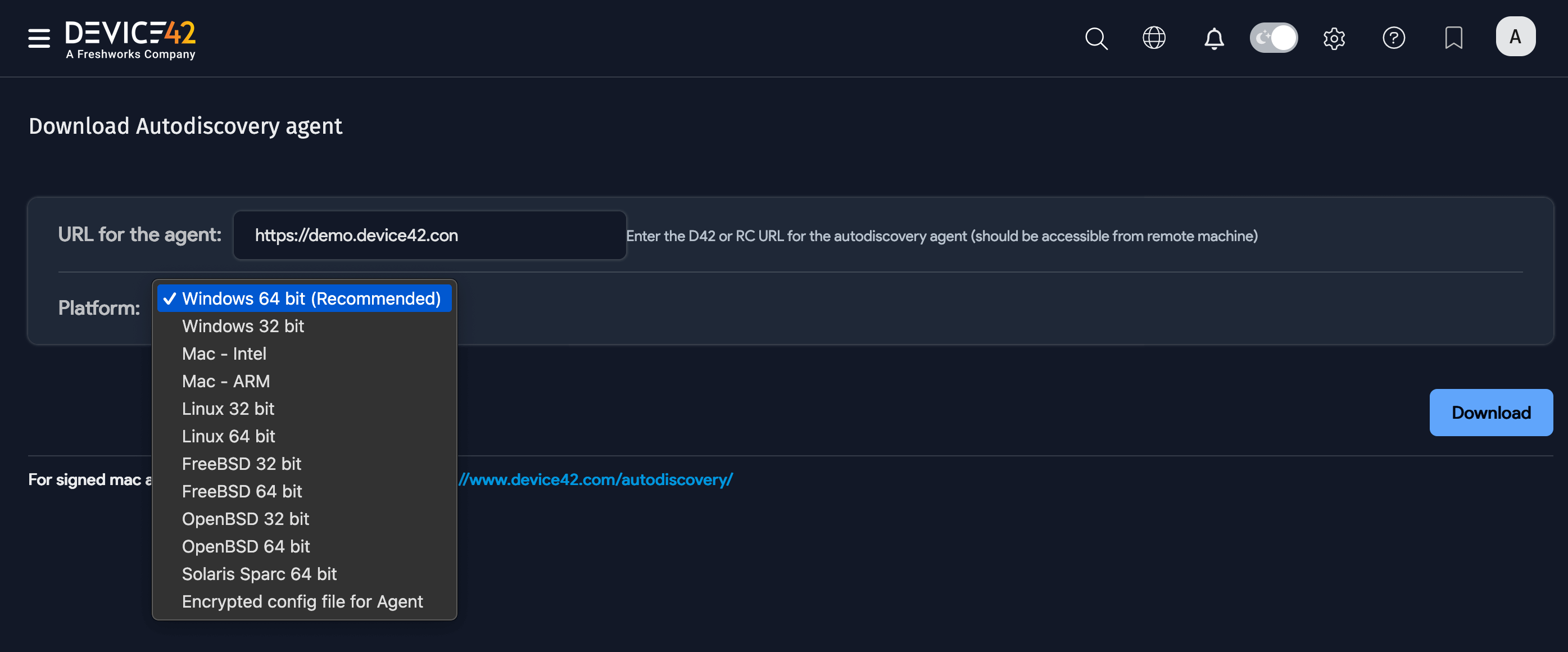The height and width of the screenshot is (652, 1568).
Task: Click the Device42 logo
Action: pyautogui.click(x=130, y=37)
